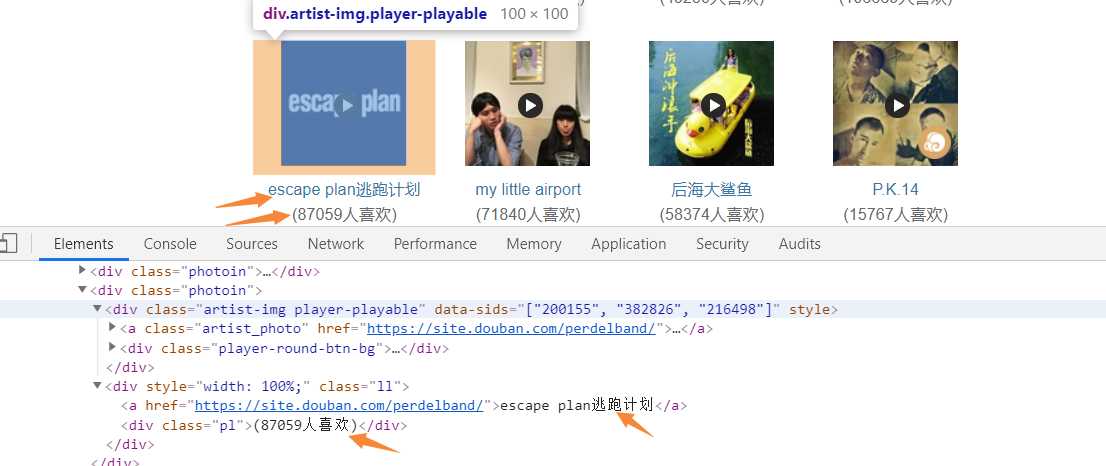Switch to the Performance tab
This screenshot has width=1106, height=466.
[435, 244]
